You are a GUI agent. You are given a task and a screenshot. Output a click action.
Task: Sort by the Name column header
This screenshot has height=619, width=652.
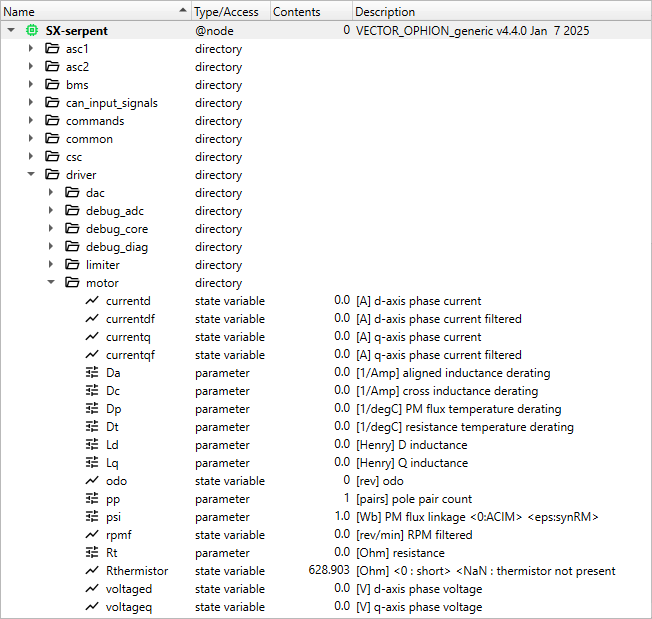[96, 12]
